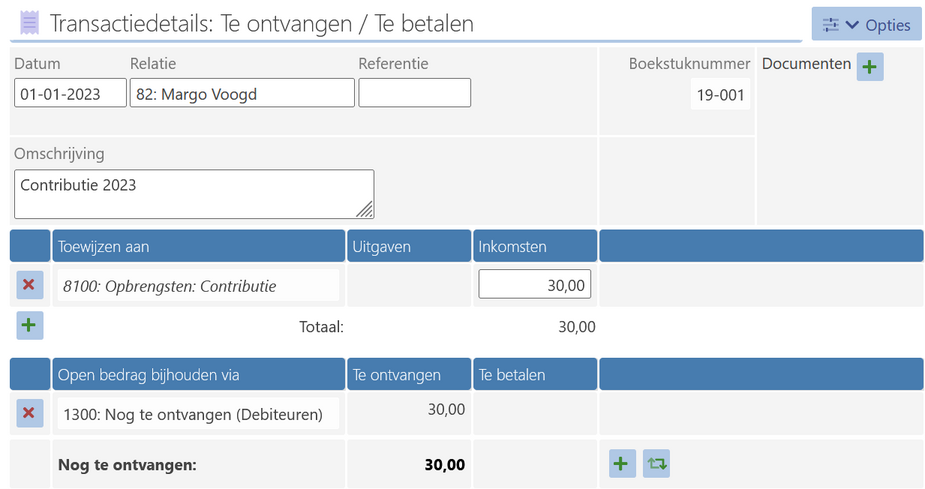The image size is (925, 489).
Task: Edit the Omschrijving text Contributie 2023
Action: pyautogui.click(x=194, y=193)
